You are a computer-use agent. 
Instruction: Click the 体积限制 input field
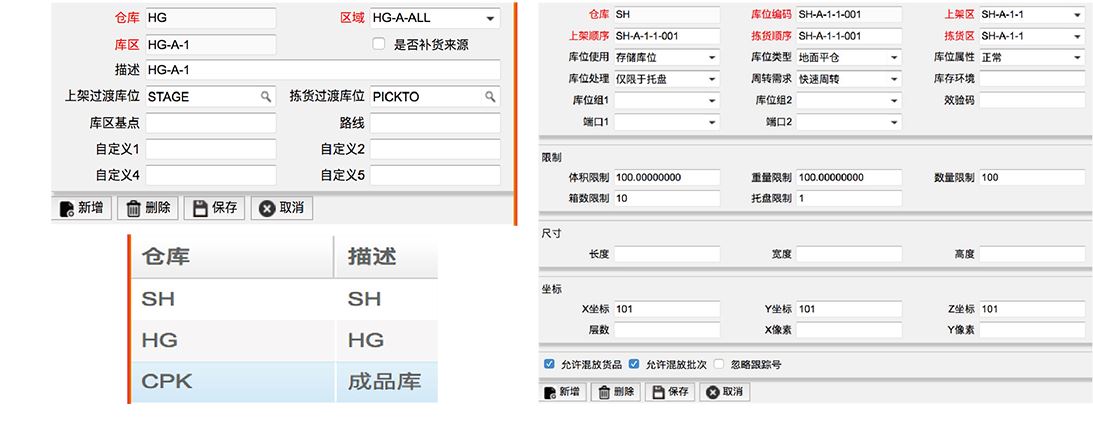point(666,178)
